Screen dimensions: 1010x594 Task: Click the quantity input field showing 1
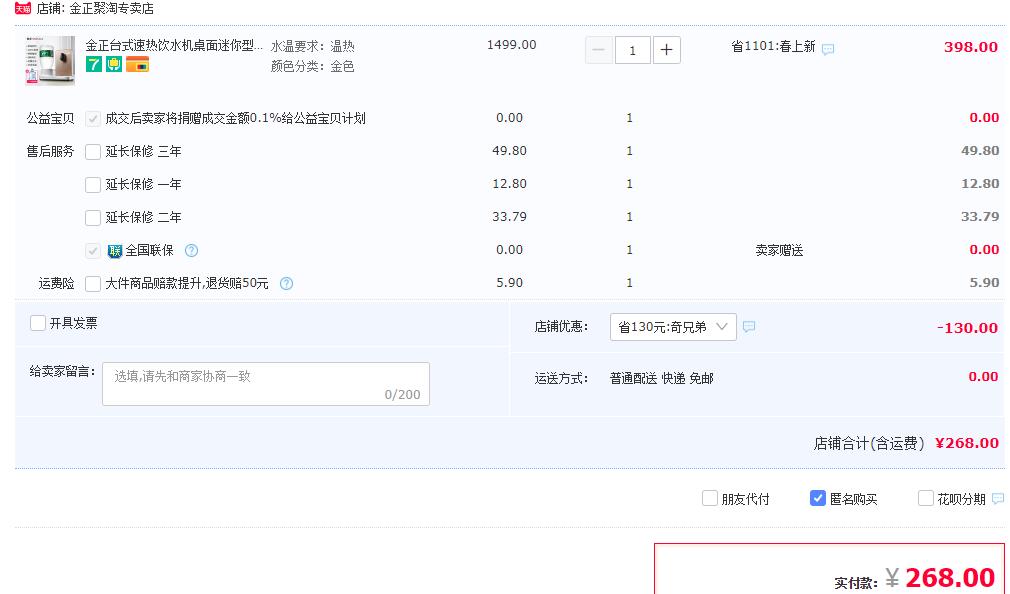coord(633,50)
